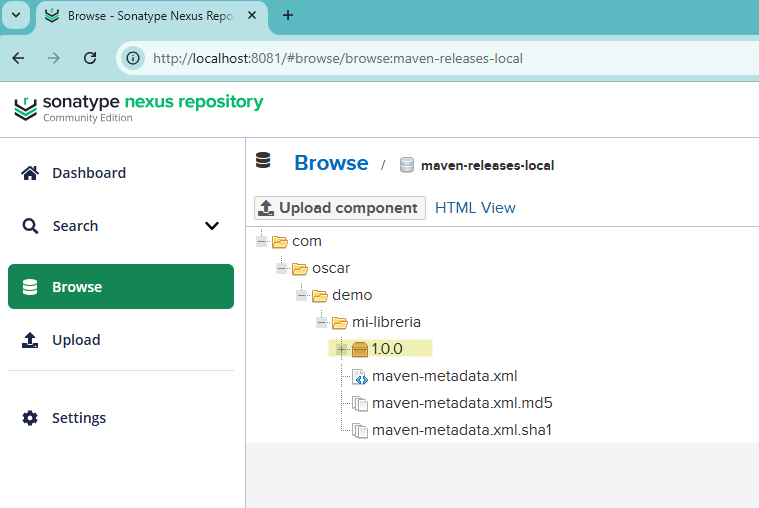Click the Upload component button
The width and height of the screenshot is (759, 508).
click(x=340, y=208)
